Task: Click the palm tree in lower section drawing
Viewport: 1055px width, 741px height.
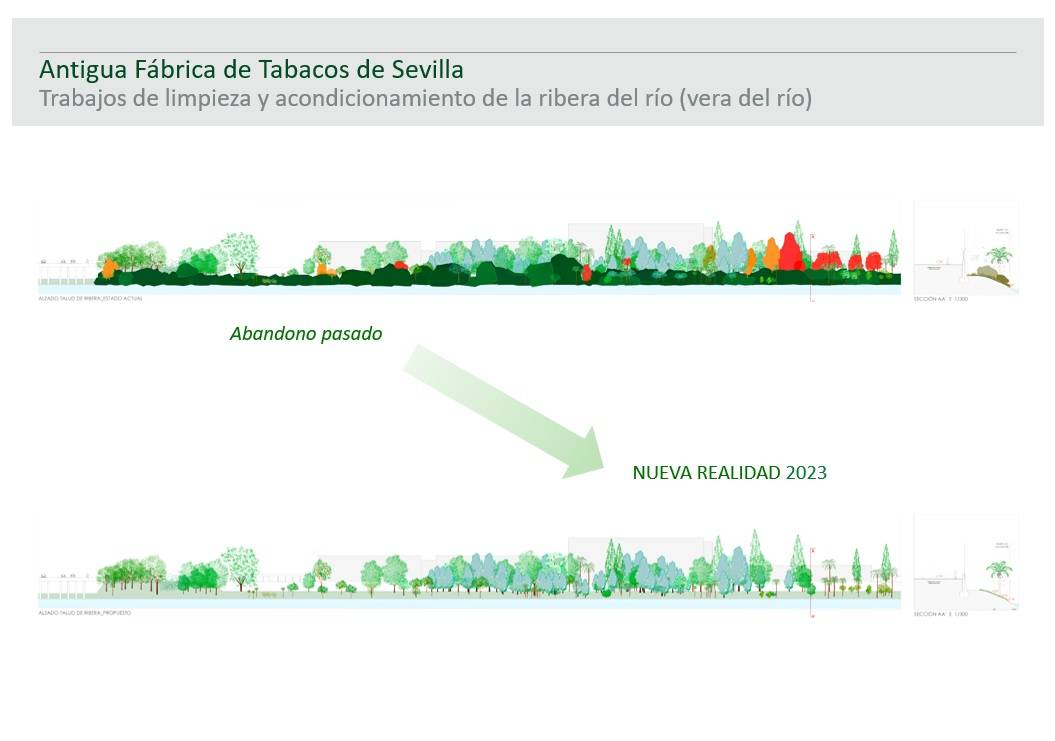Action: coord(997,575)
